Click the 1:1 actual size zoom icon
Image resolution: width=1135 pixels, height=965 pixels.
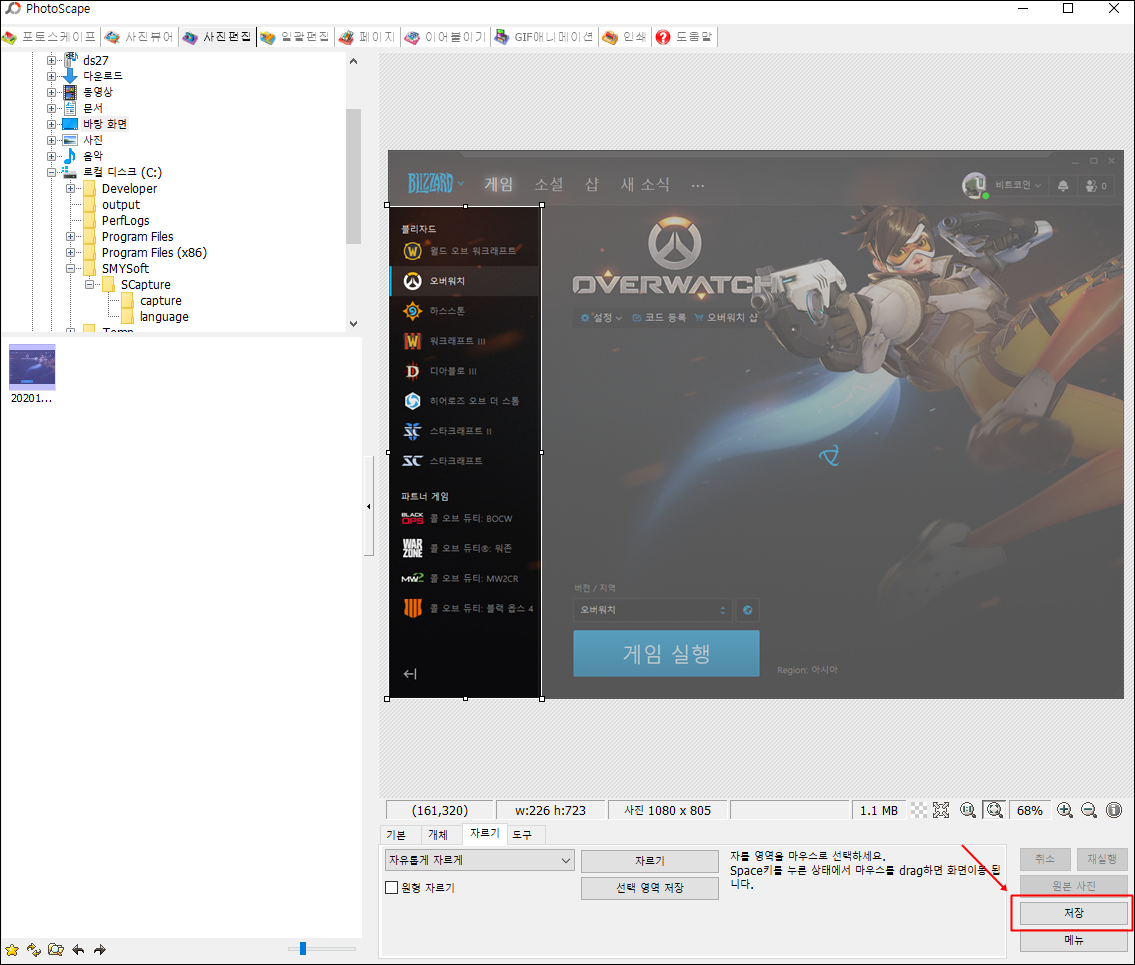click(968, 810)
